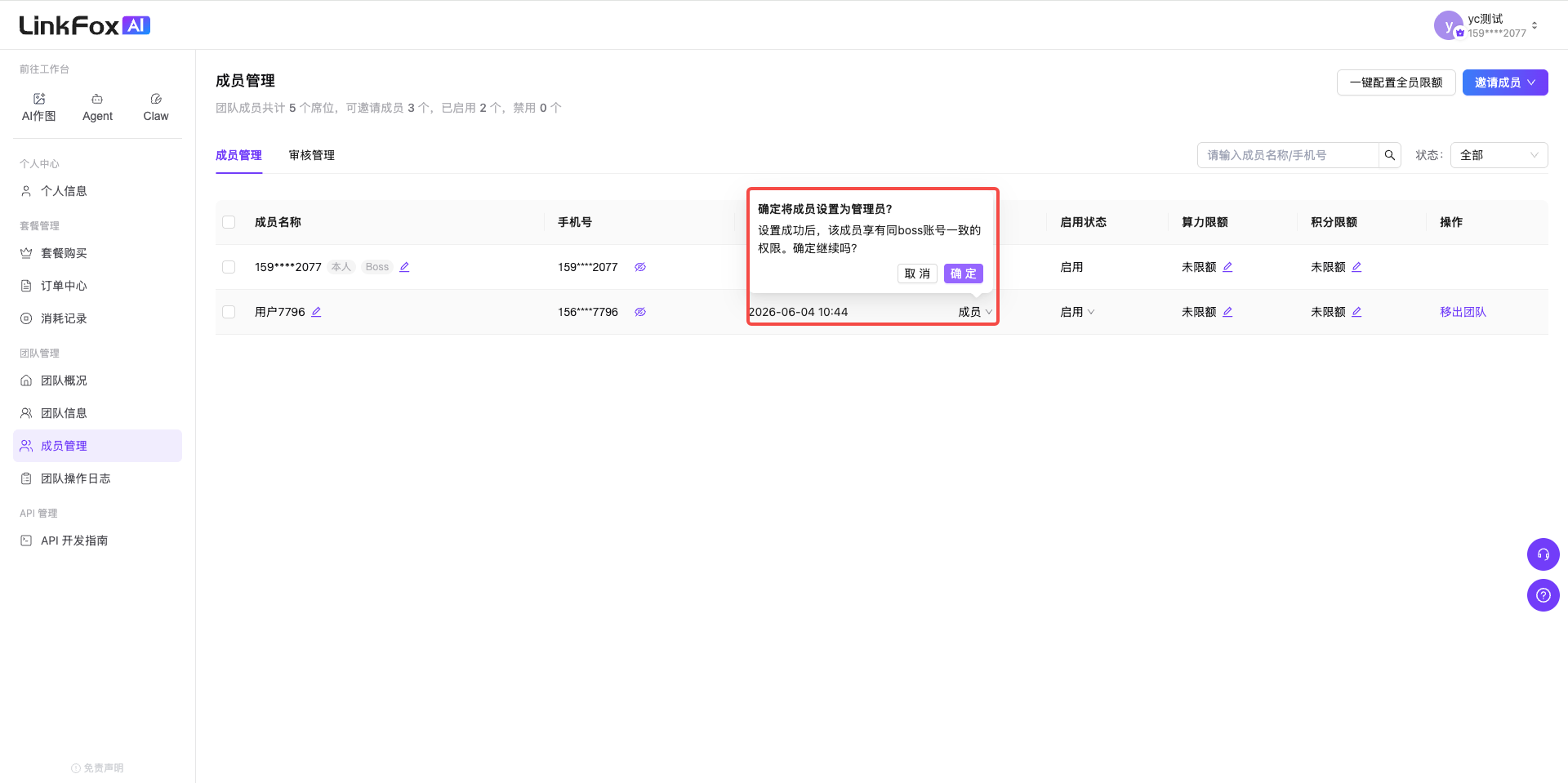Click 移出团队 link for 用户7796
This screenshot has width=1568, height=783.
point(1463,312)
